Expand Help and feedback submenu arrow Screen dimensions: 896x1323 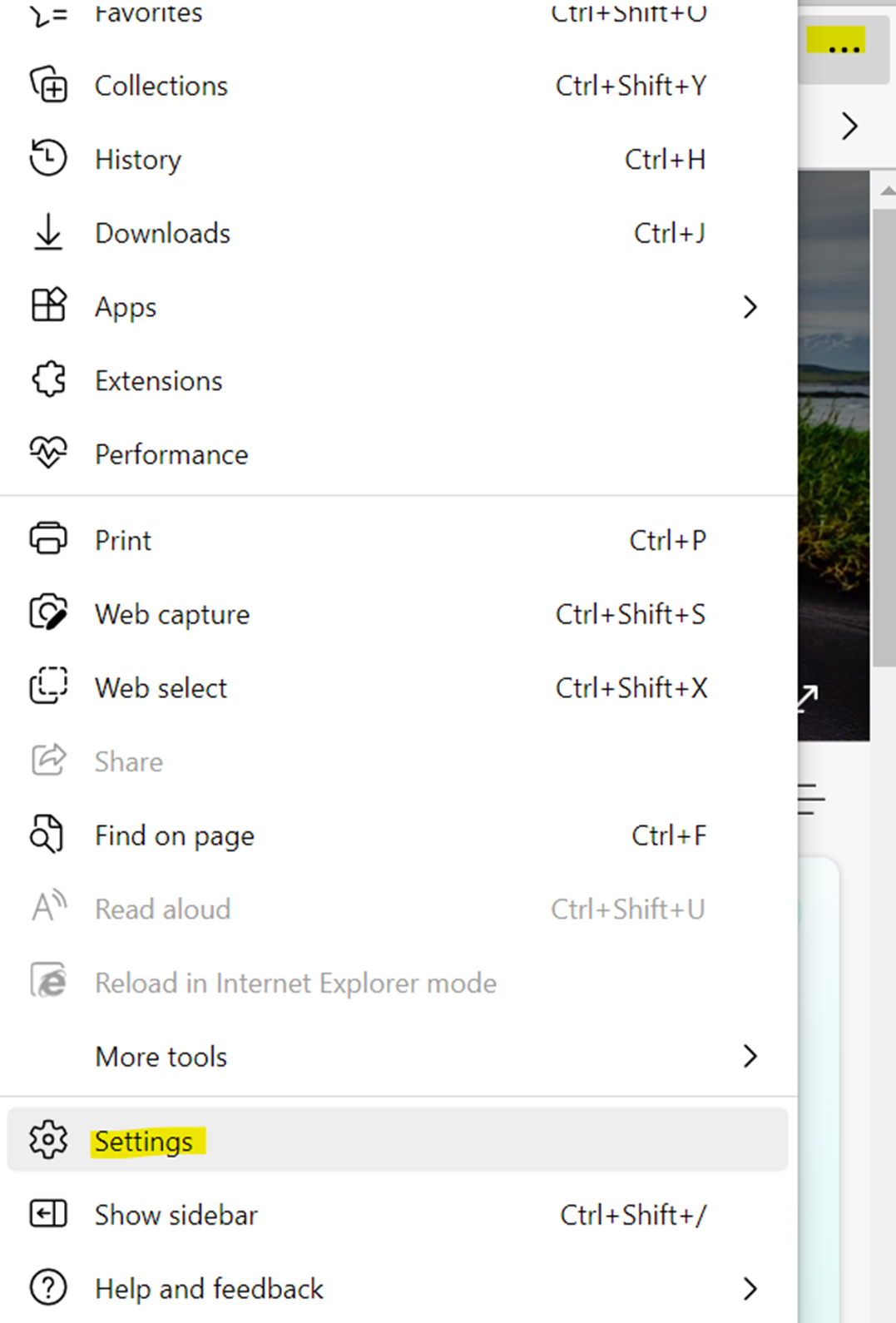pyautogui.click(x=750, y=1288)
